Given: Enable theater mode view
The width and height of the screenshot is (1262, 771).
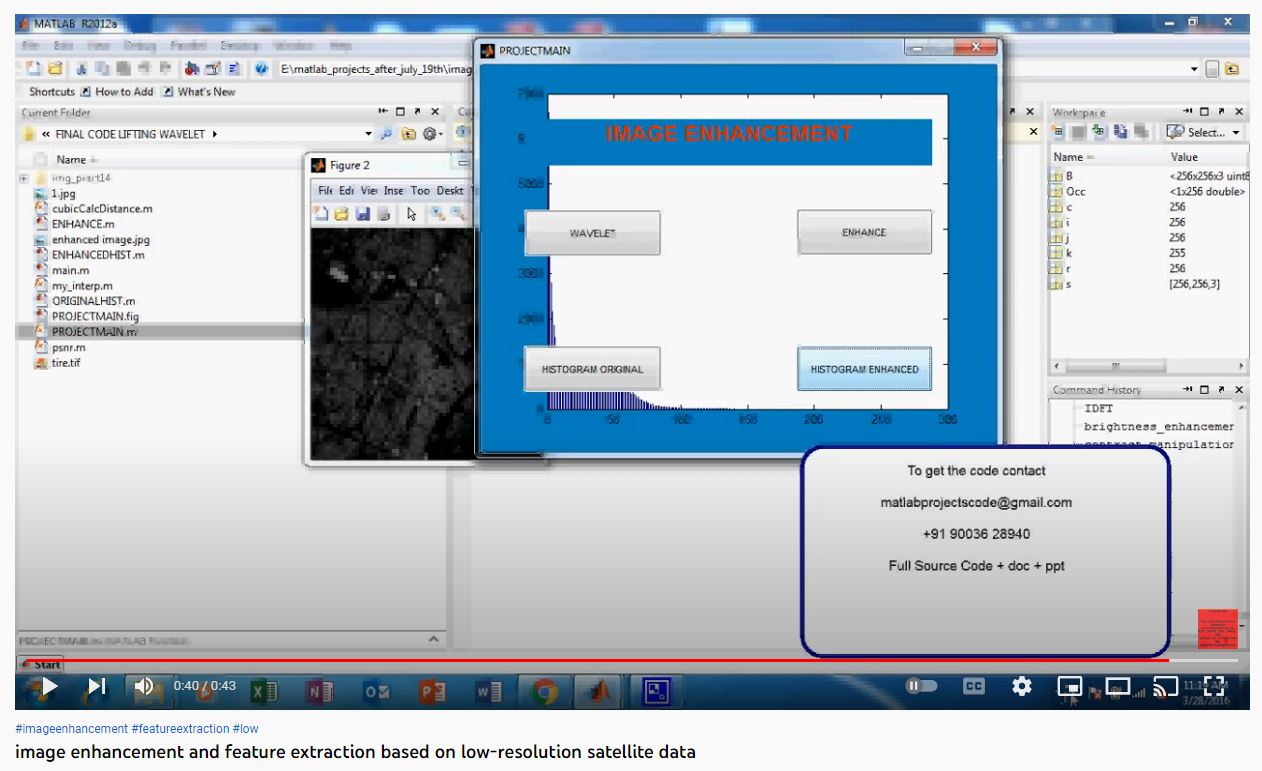Looking at the screenshot, I should (1117, 687).
